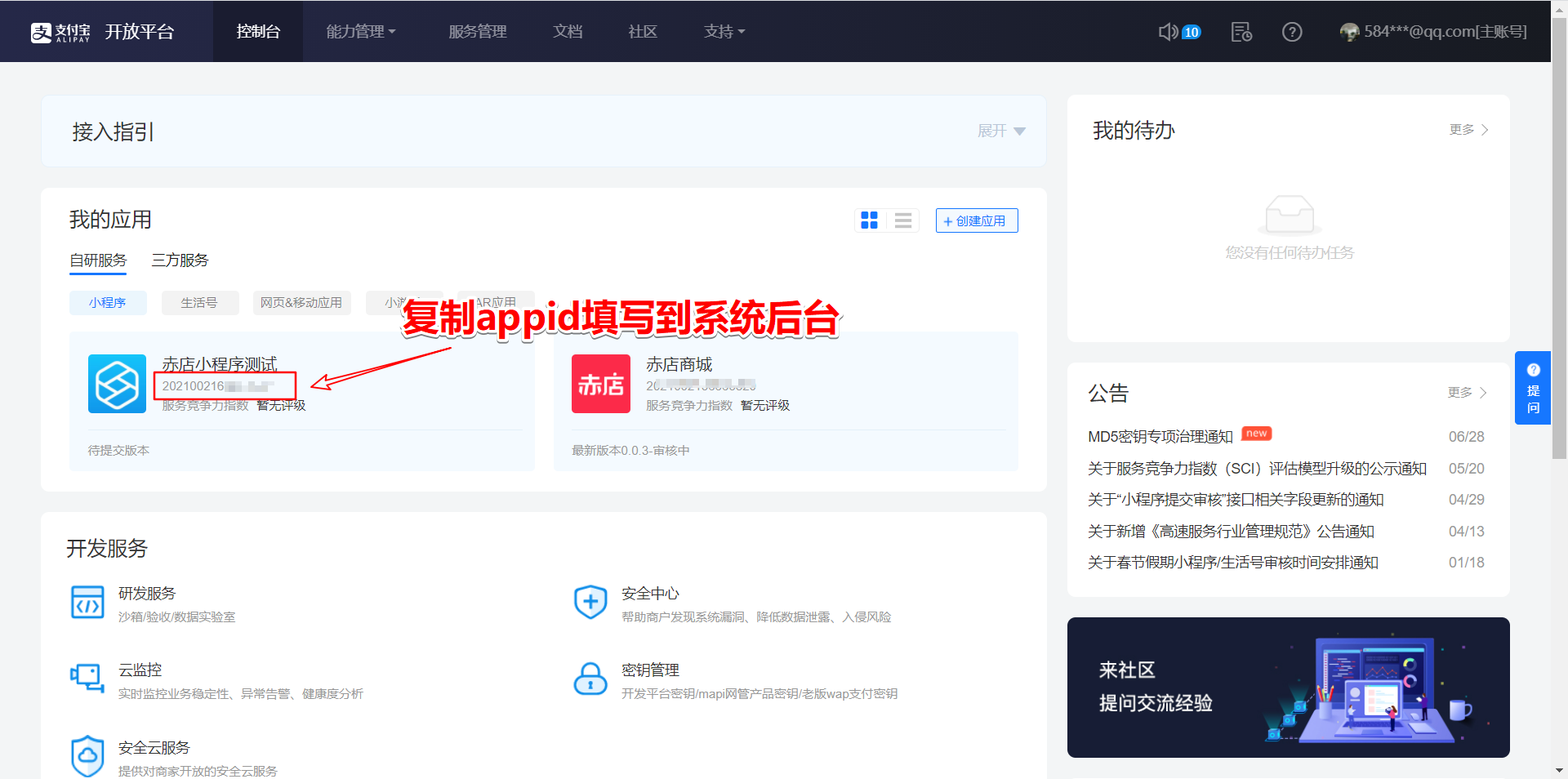Click the account name 584***@qq.com
1568x779 pixels.
point(1445,32)
